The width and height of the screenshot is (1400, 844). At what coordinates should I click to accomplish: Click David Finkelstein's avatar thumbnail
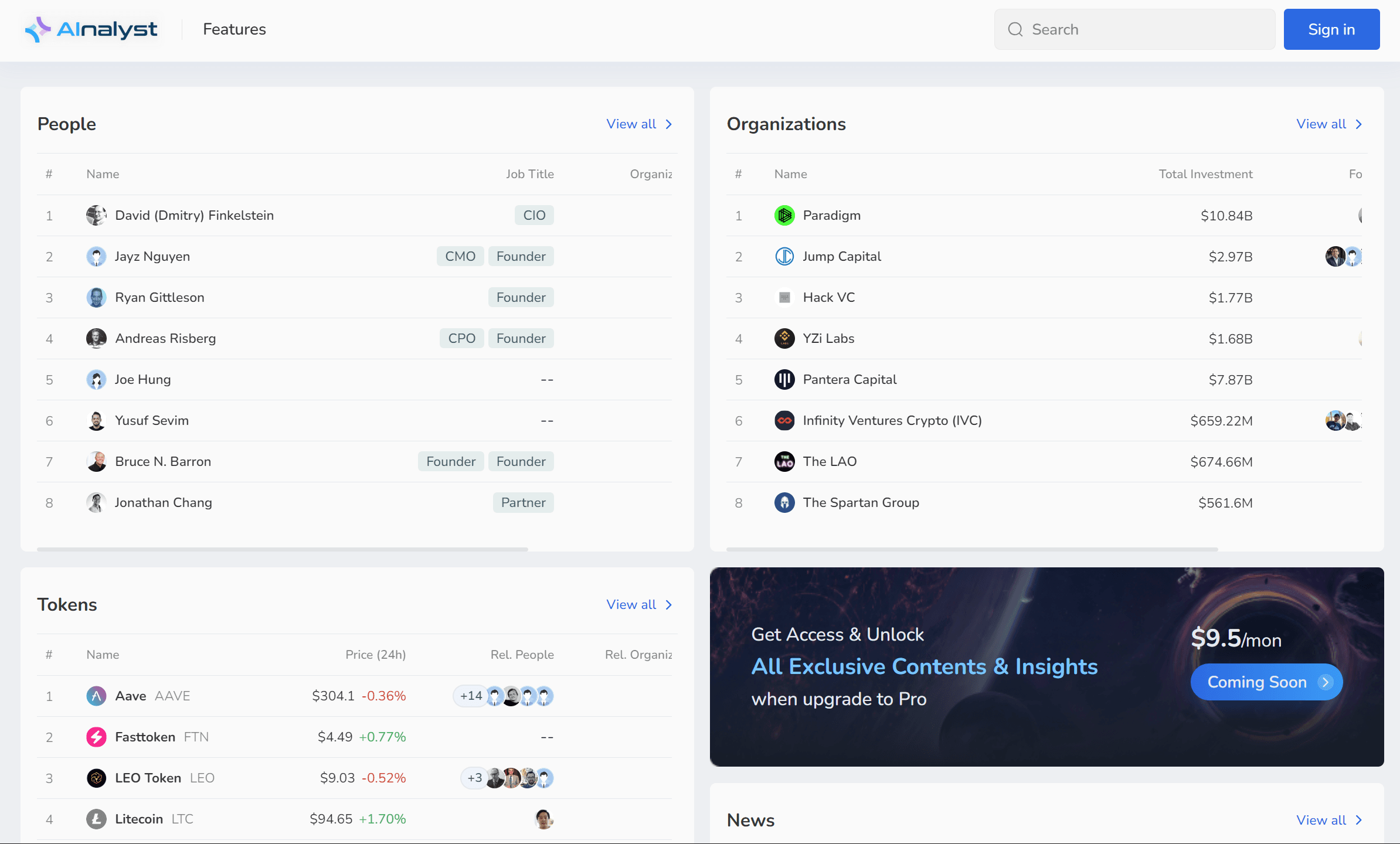96,216
